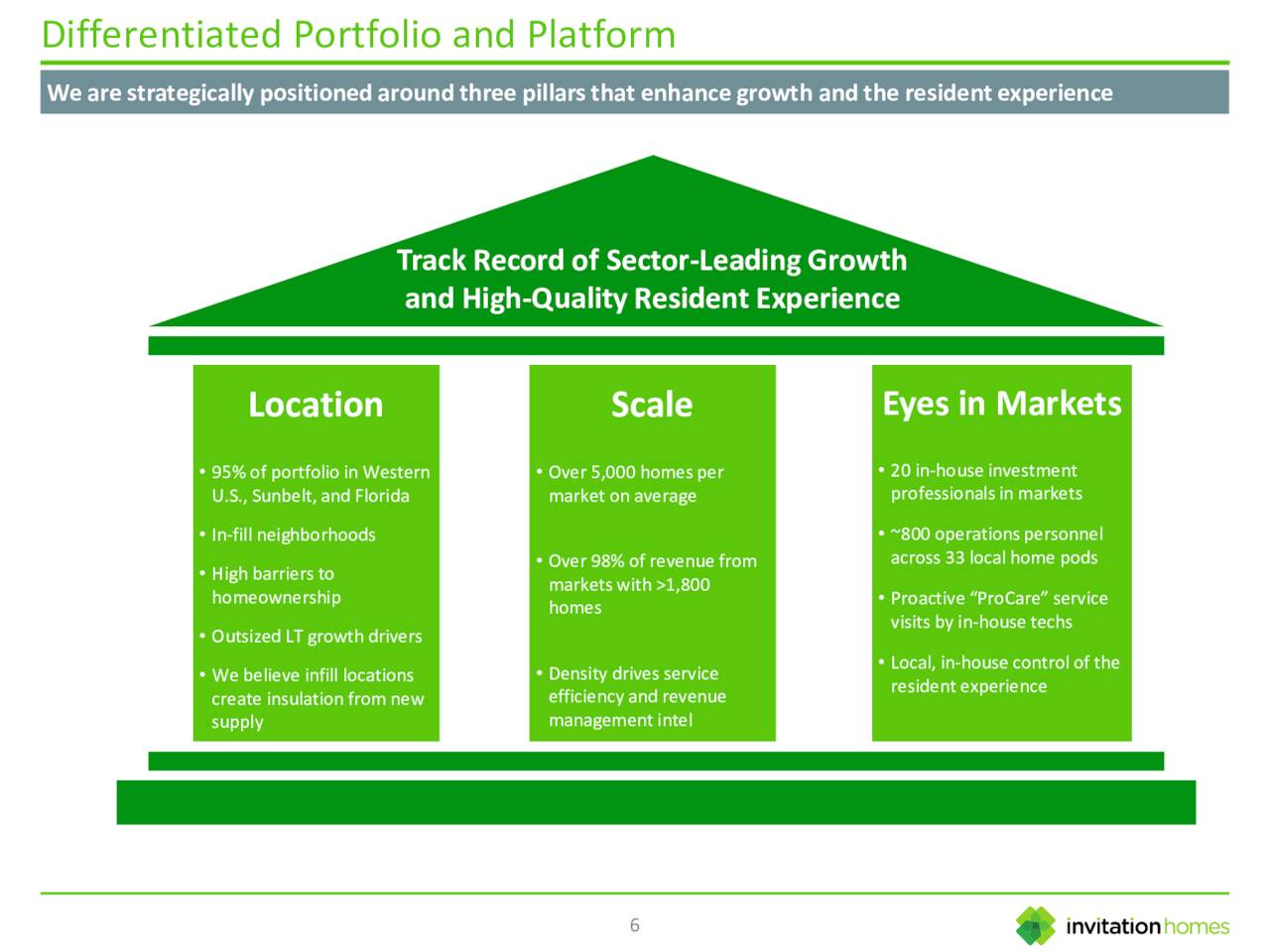Select the green foundation bar shape
The width and height of the screenshot is (1270, 952).
coord(655,802)
